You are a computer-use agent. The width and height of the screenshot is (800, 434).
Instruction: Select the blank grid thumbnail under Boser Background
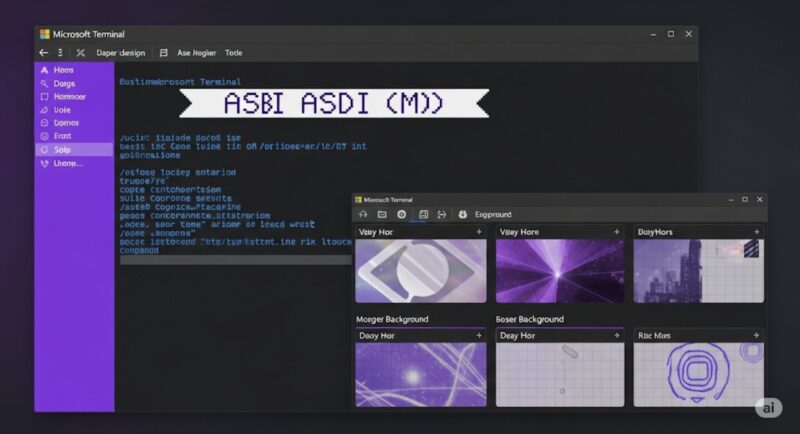coord(560,374)
